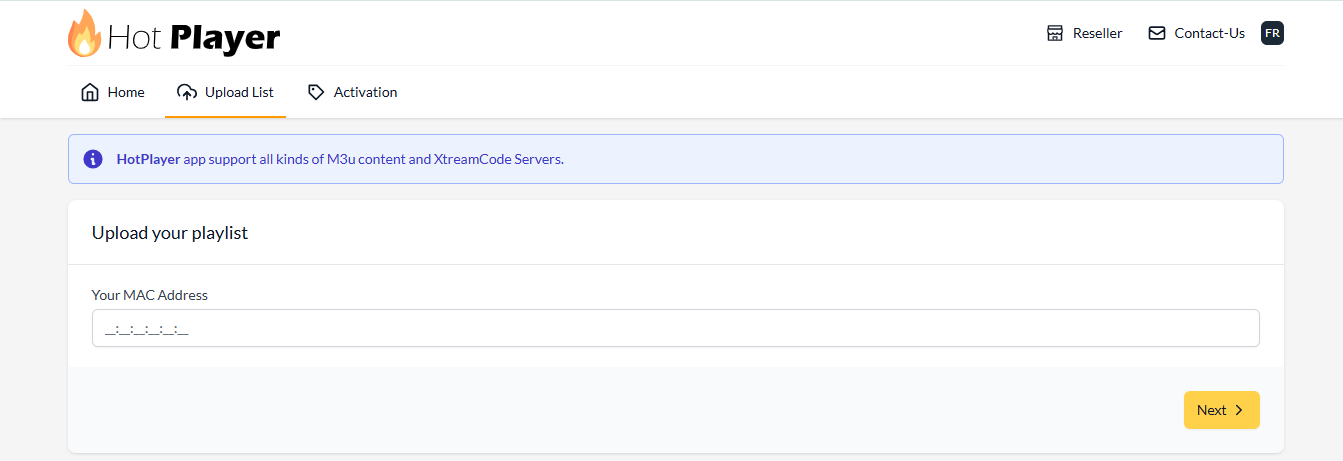The height and width of the screenshot is (461, 1343).
Task: Click the Next button
Action: tap(1222, 410)
